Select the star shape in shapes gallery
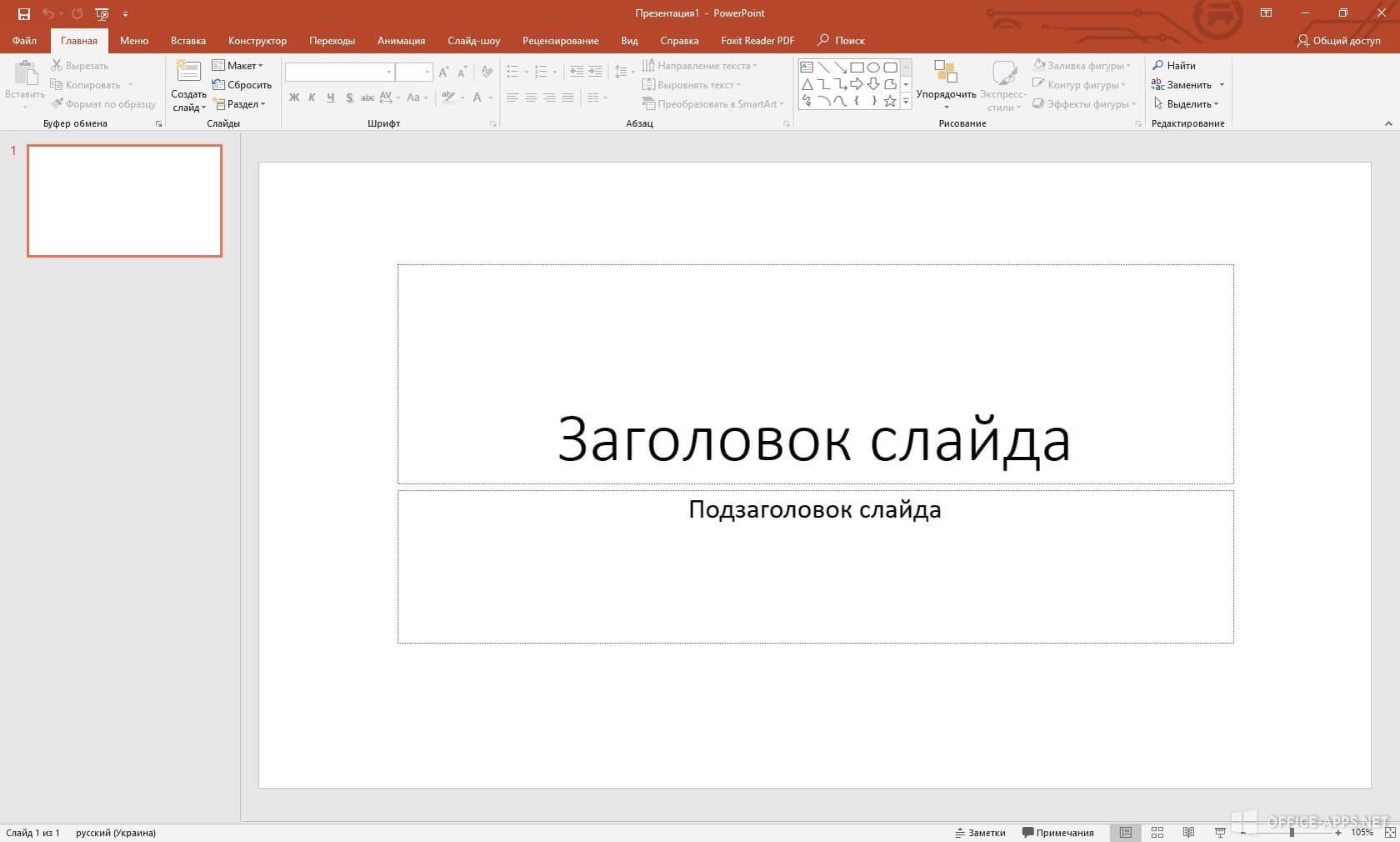Image resolution: width=1400 pixels, height=842 pixels. pyautogui.click(x=889, y=101)
